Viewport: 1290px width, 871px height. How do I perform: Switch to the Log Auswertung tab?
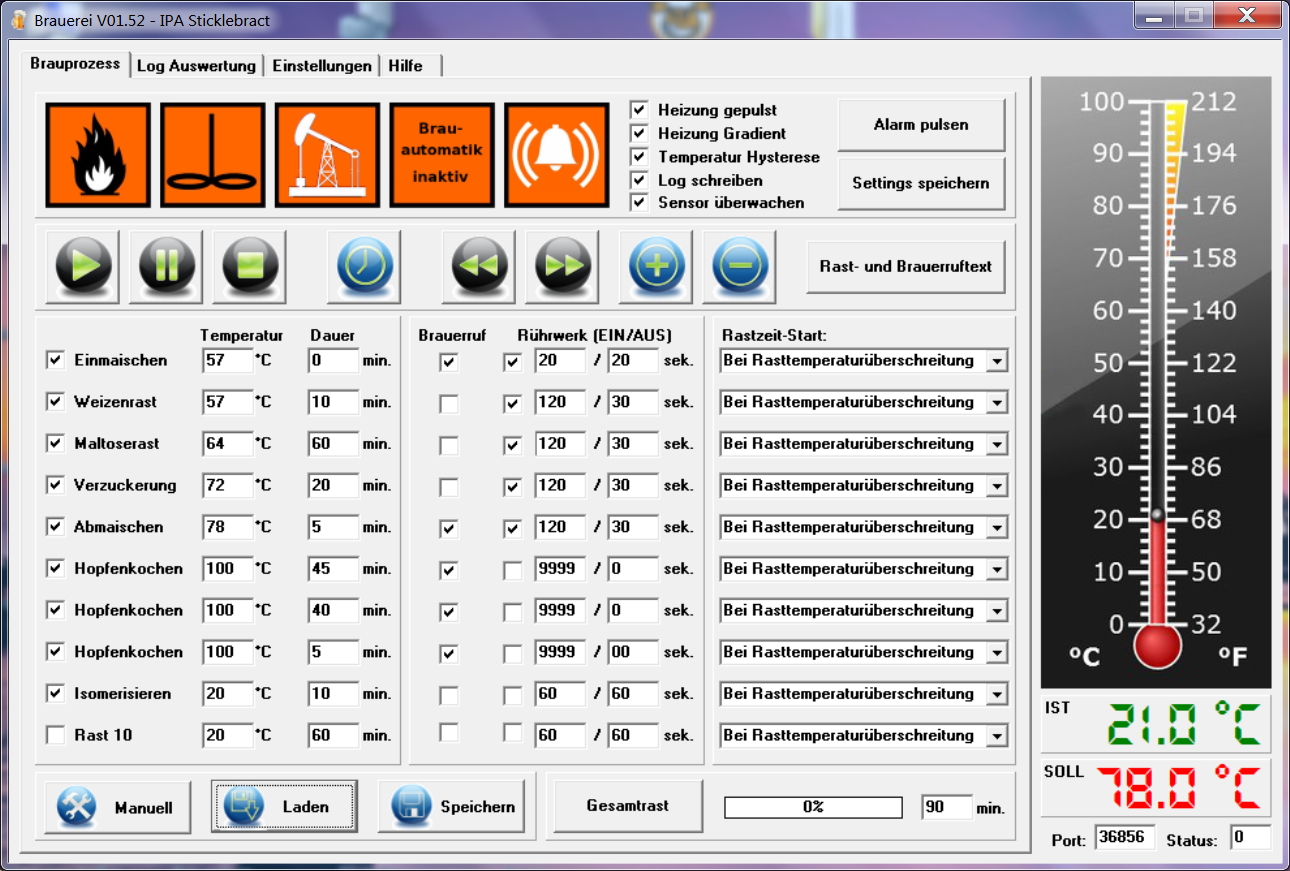[196, 66]
